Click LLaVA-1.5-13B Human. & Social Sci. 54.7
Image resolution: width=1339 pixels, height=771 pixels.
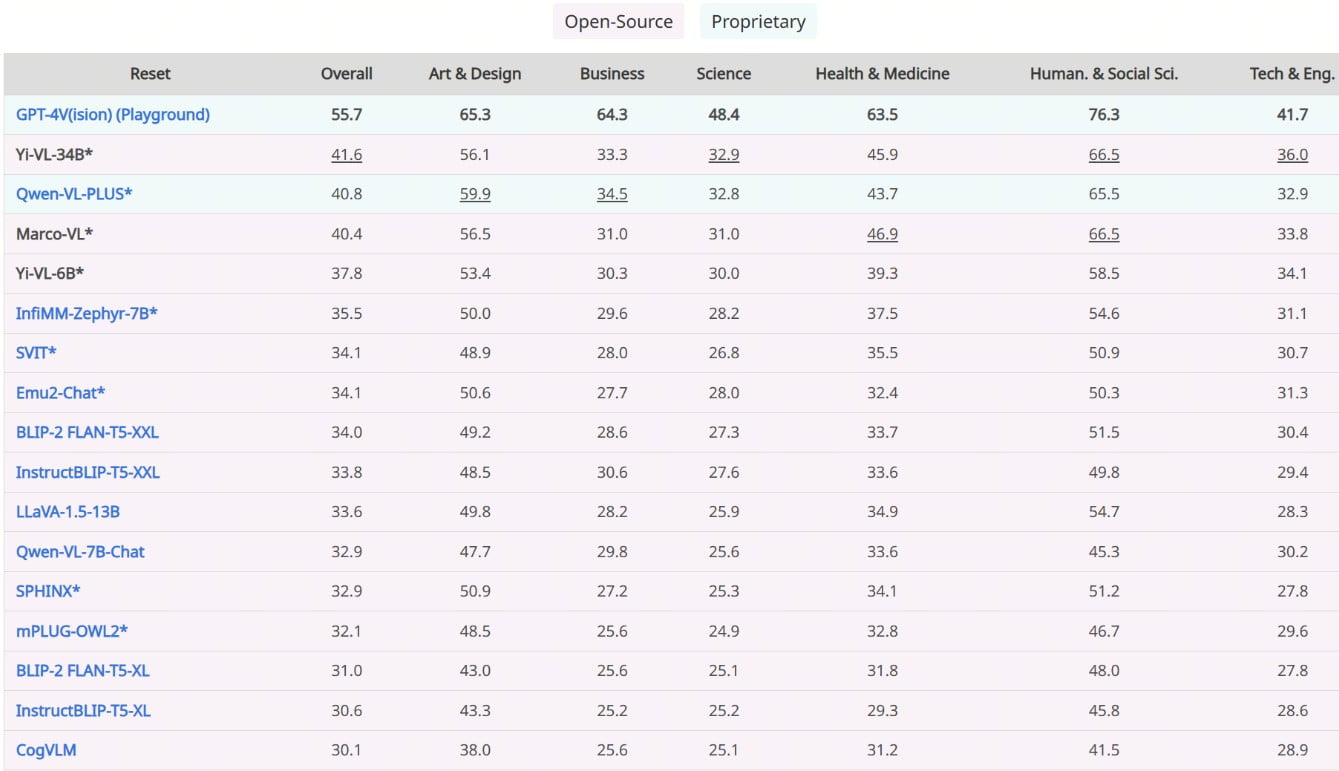[x=1104, y=512]
